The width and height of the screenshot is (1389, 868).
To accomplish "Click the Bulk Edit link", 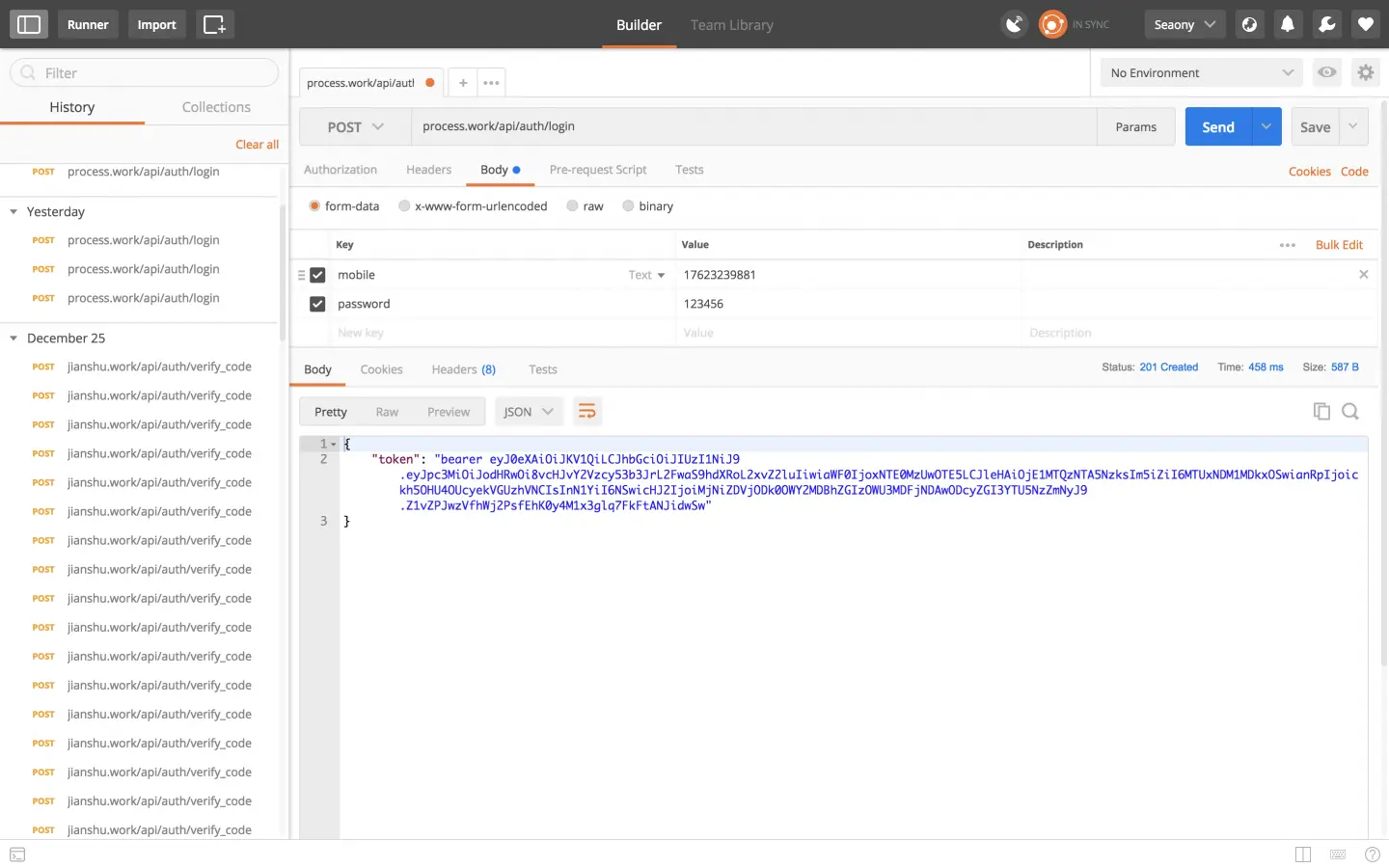I will tap(1339, 245).
